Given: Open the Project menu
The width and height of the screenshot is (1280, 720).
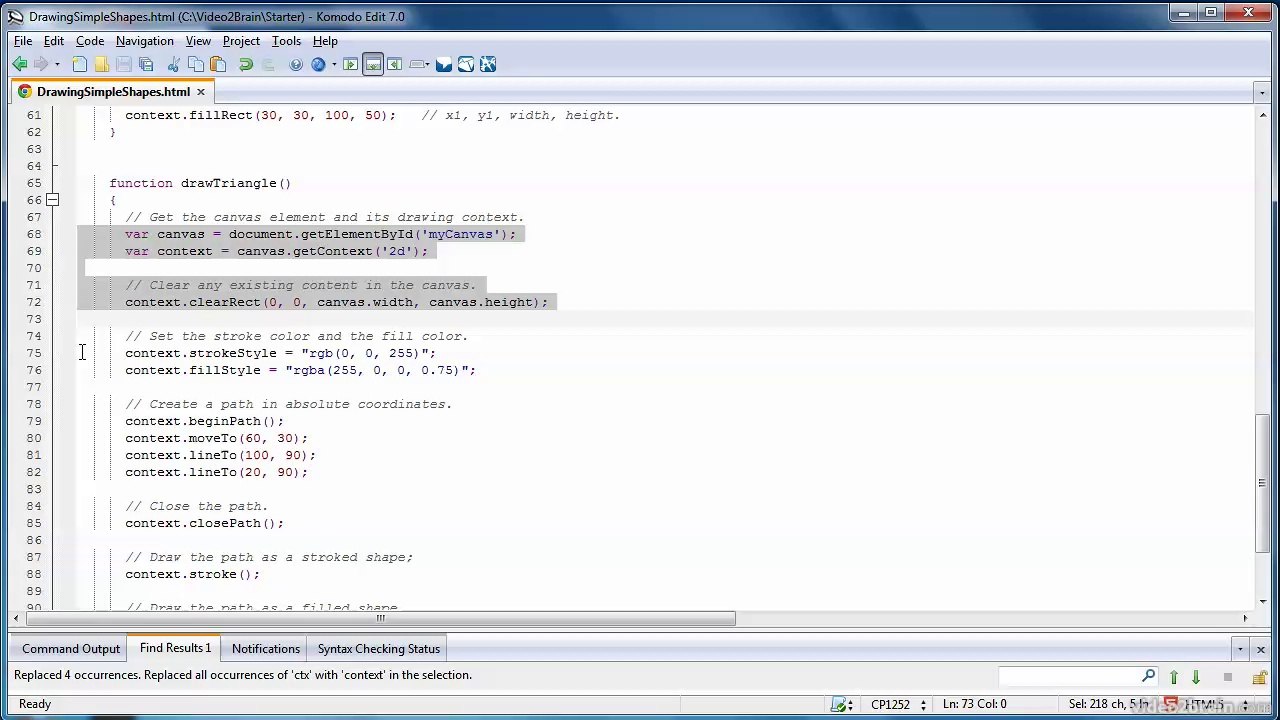Looking at the screenshot, I should [241, 41].
